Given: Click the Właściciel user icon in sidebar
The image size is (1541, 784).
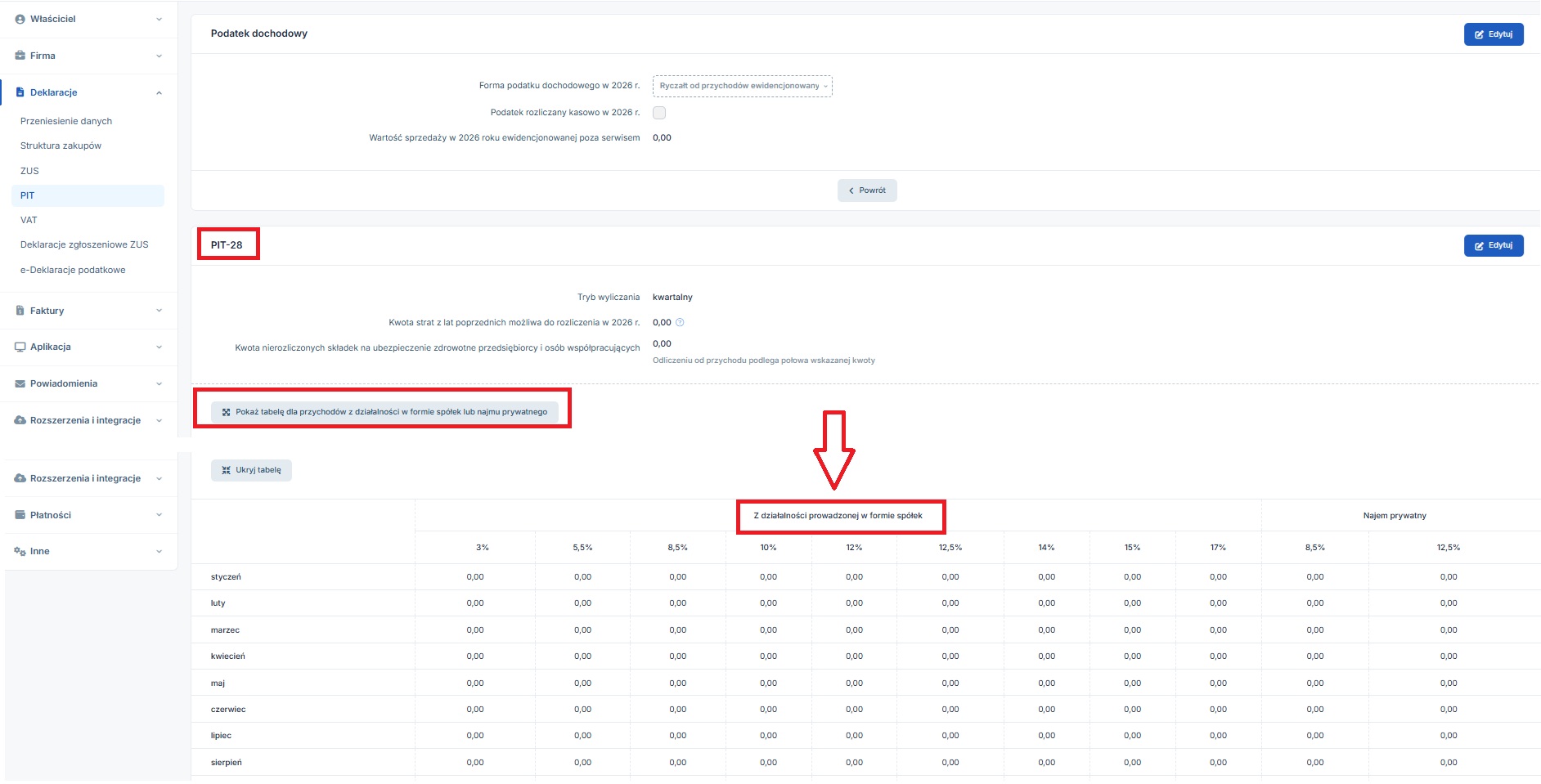Looking at the screenshot, I should (20, 19).
